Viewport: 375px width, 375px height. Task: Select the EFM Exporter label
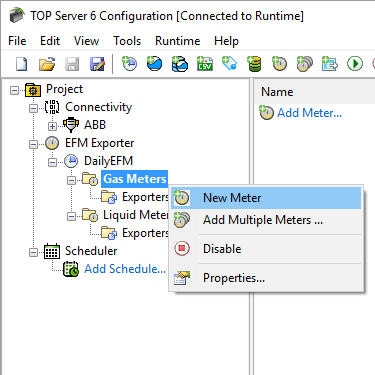point(99,143)
